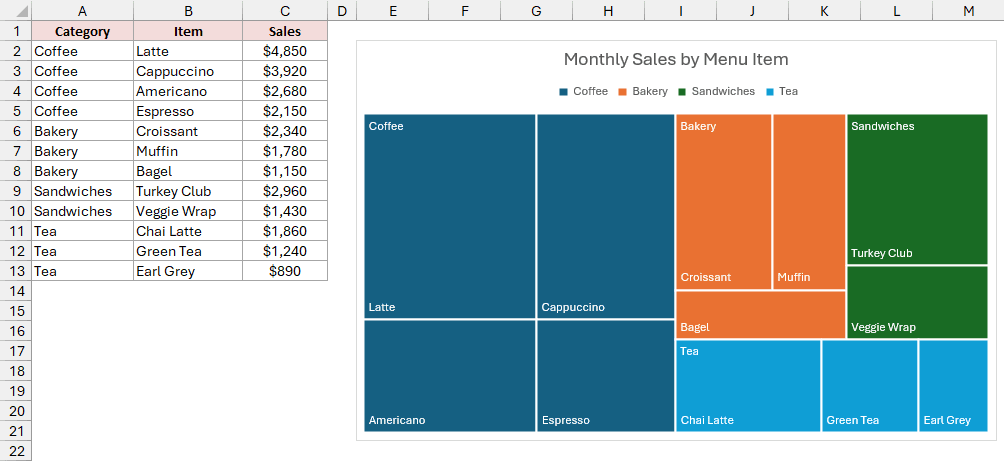The width and height of the screenshot is (1004, 461).
Task: Click the Latte item cell
Action: [x=188, y=51]
